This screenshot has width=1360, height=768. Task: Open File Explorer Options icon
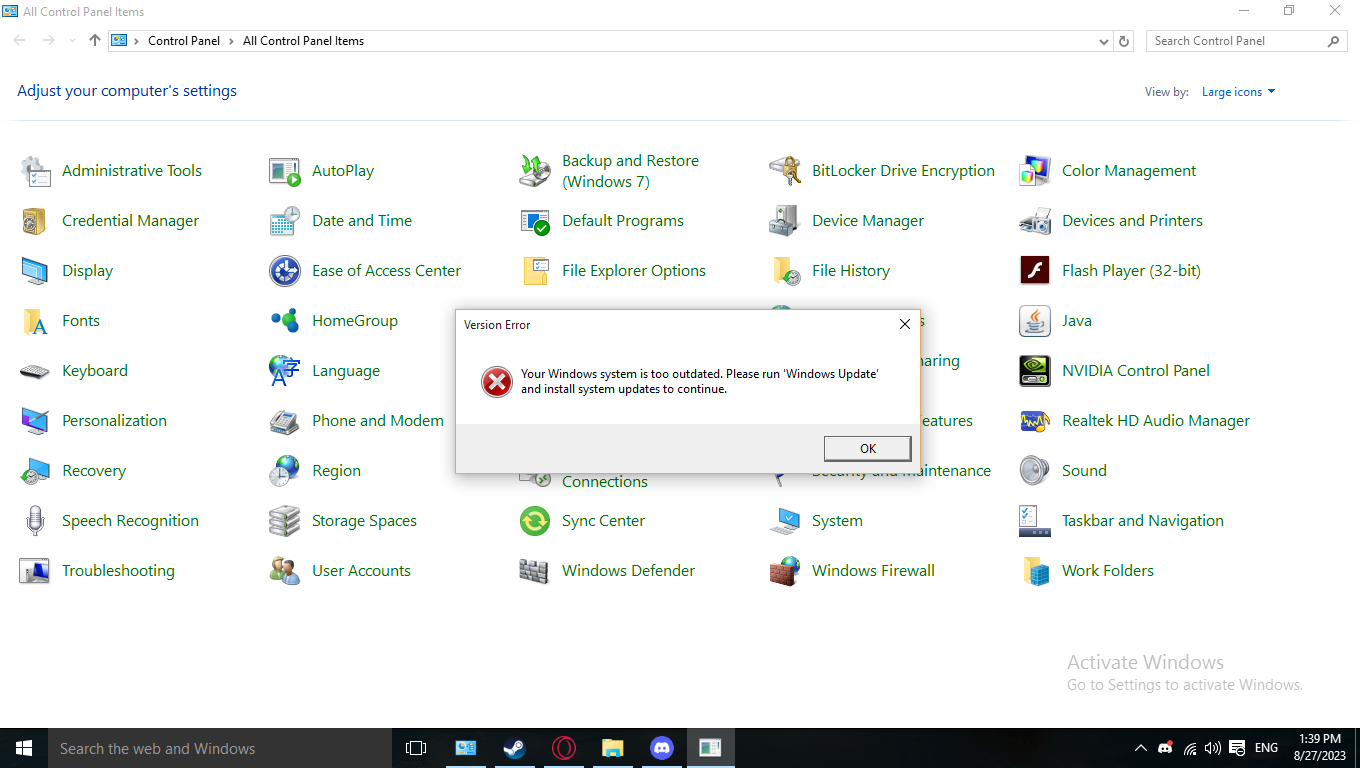click(535, 271)
